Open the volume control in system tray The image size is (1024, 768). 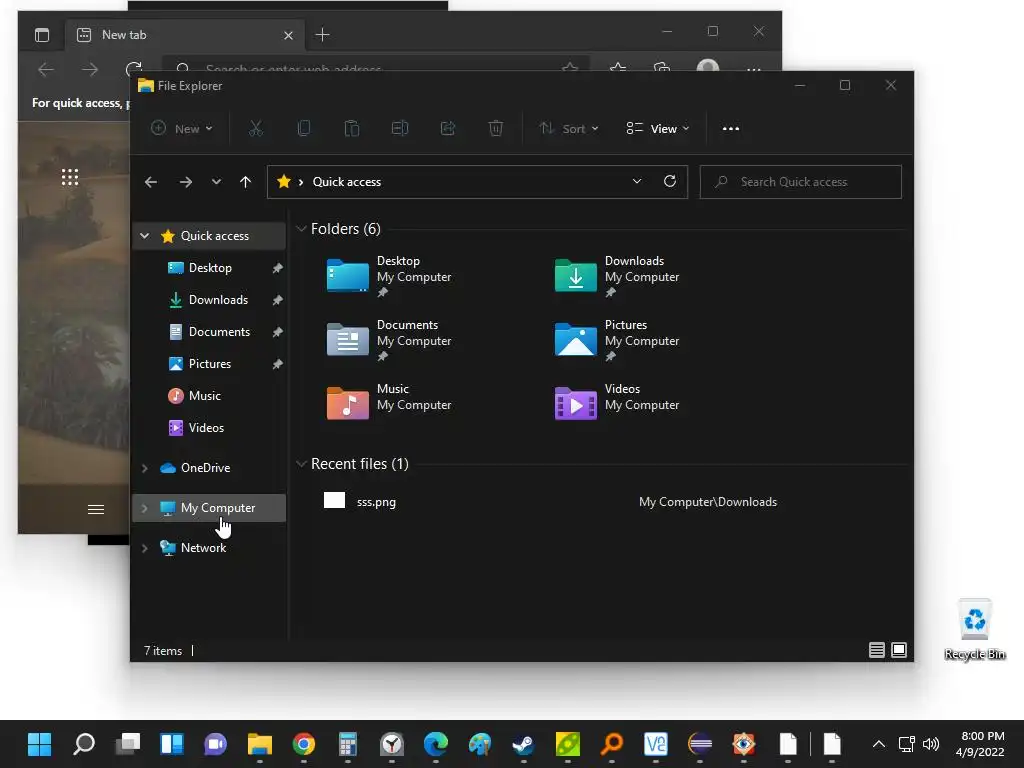click(931, 744)
